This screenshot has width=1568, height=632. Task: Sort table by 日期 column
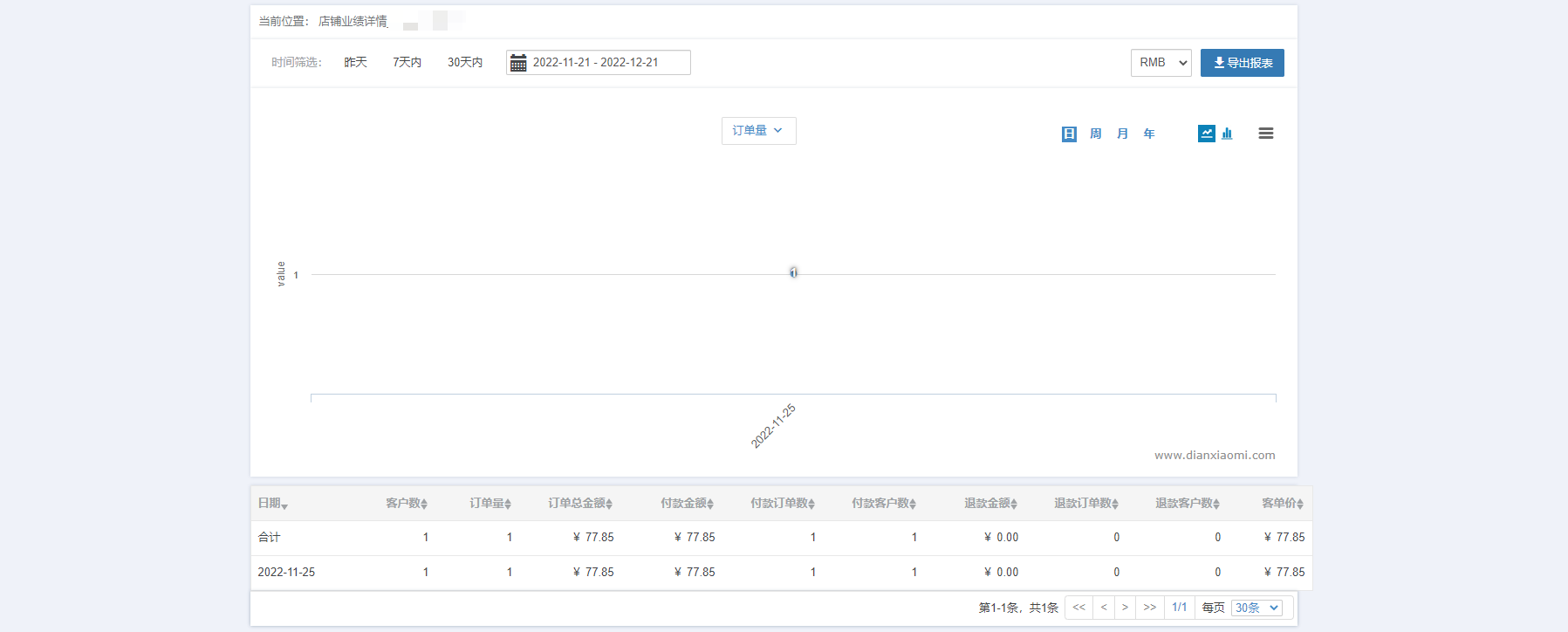[273, 504]
